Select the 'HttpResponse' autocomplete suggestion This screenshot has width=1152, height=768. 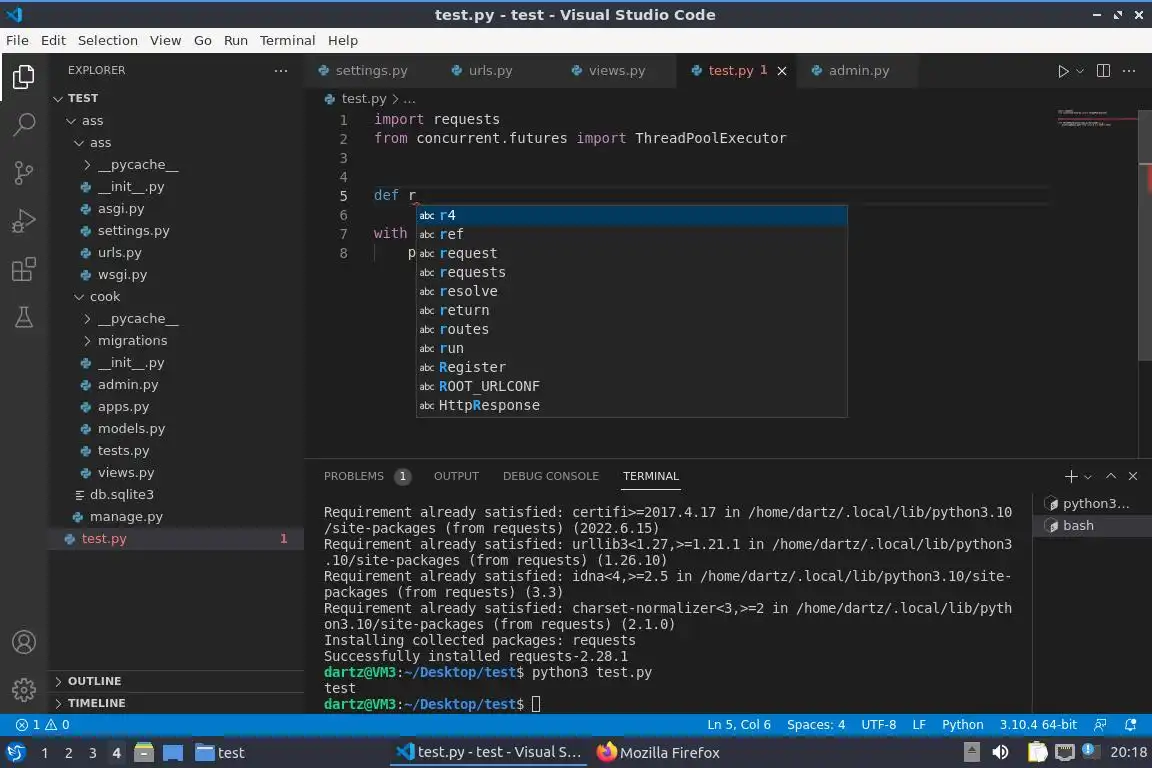[x=632, y=406]
